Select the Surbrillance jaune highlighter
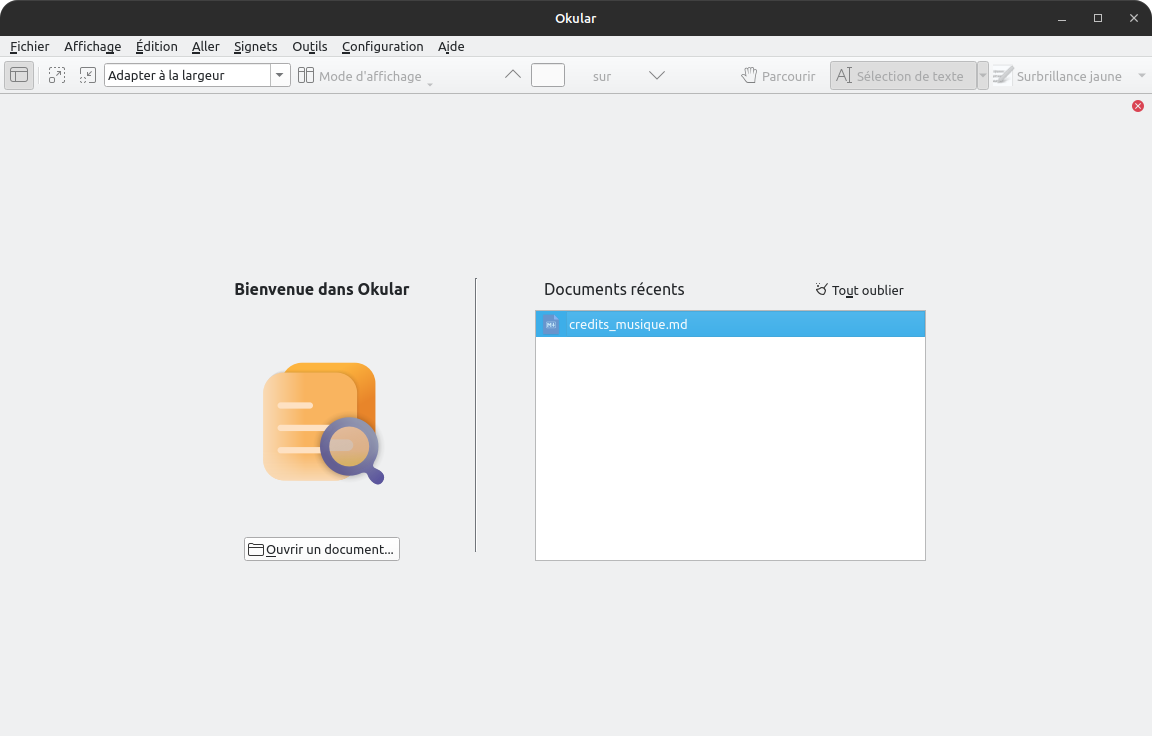Viewport: 1152px width, 736px height. tap(1058, 76)
